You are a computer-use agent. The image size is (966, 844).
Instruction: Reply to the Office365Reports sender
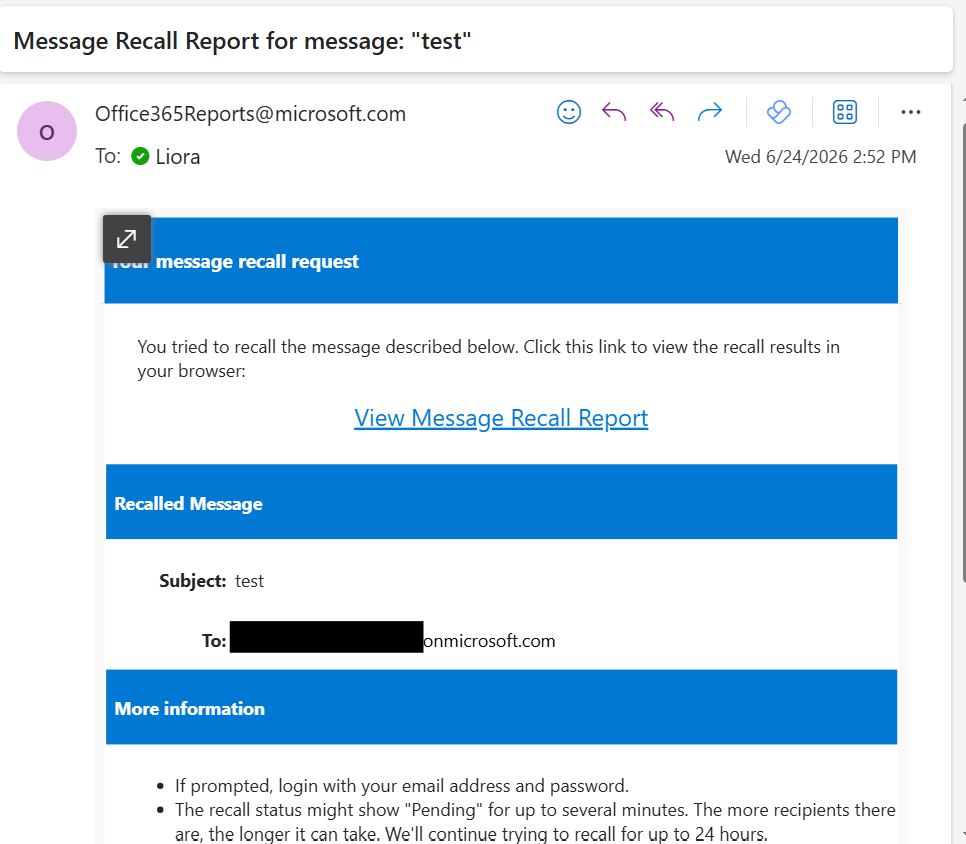tap(614, 112)
